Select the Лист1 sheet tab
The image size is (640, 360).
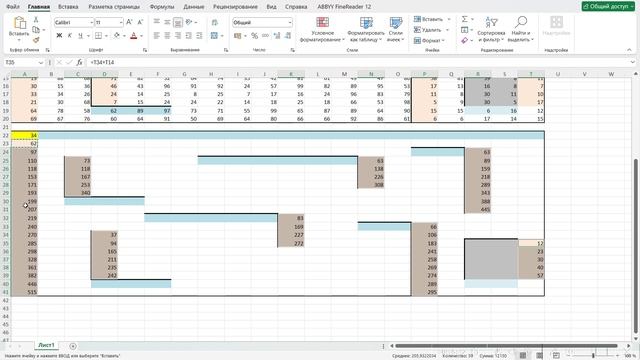(x=46, y=345)
